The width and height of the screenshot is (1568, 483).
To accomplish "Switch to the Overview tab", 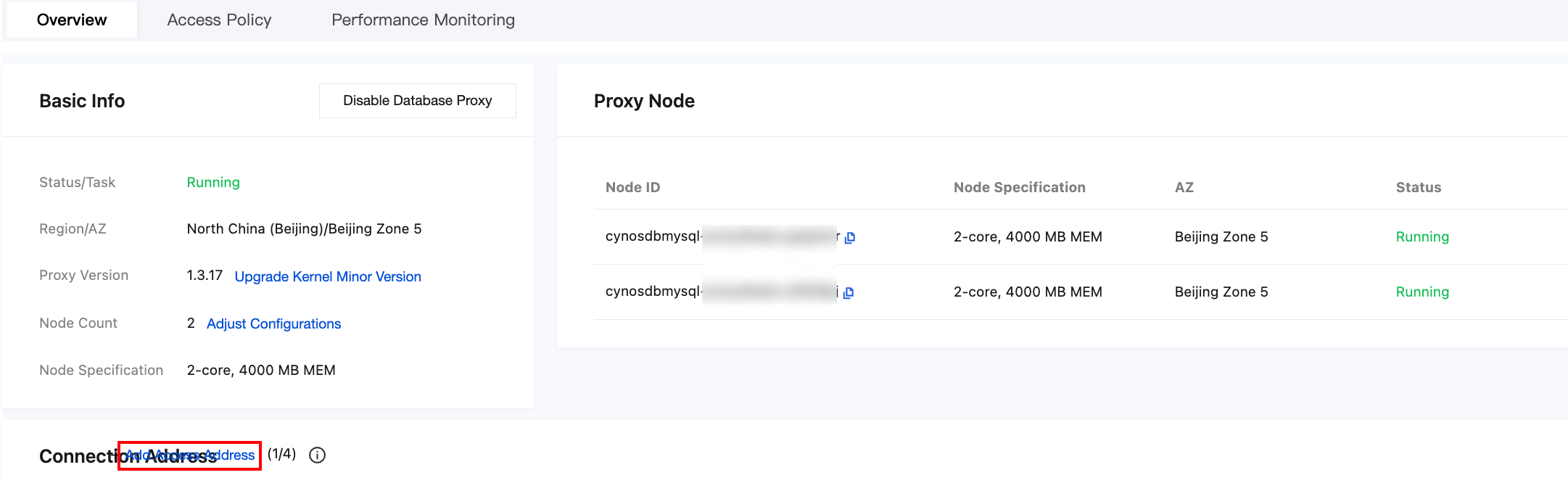I will (72, 20).
